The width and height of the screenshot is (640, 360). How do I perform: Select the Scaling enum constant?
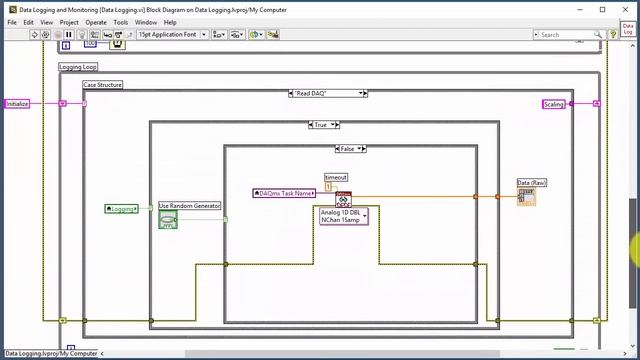point(553,104)
